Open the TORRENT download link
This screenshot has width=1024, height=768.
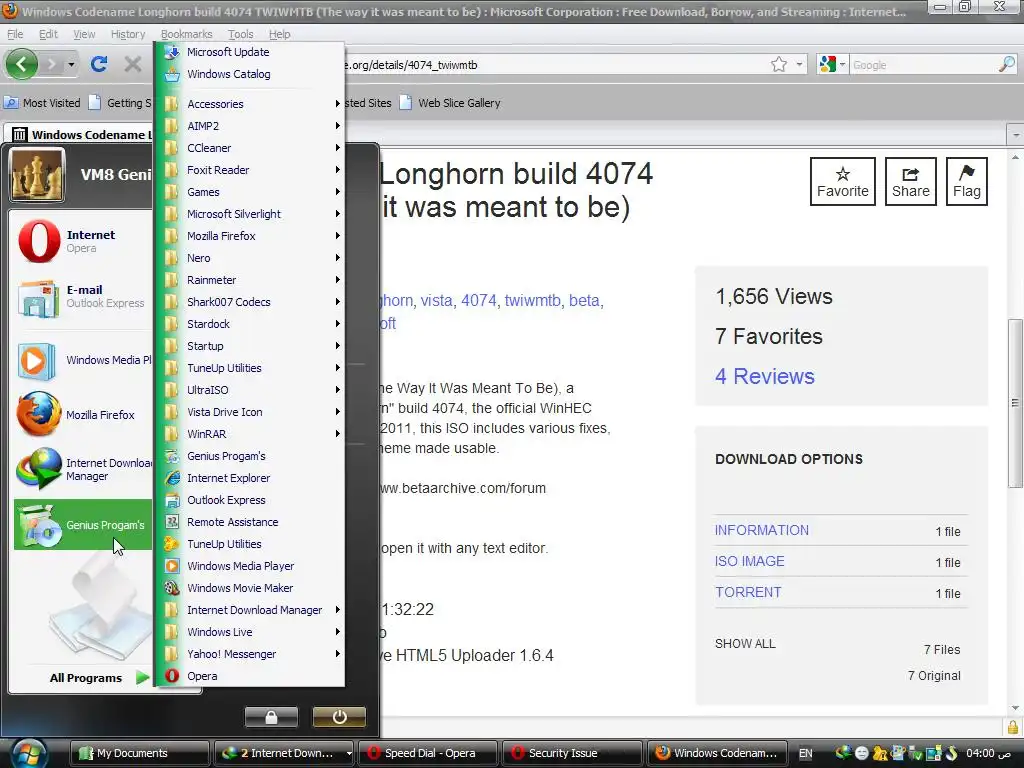(x=748, y=592)
